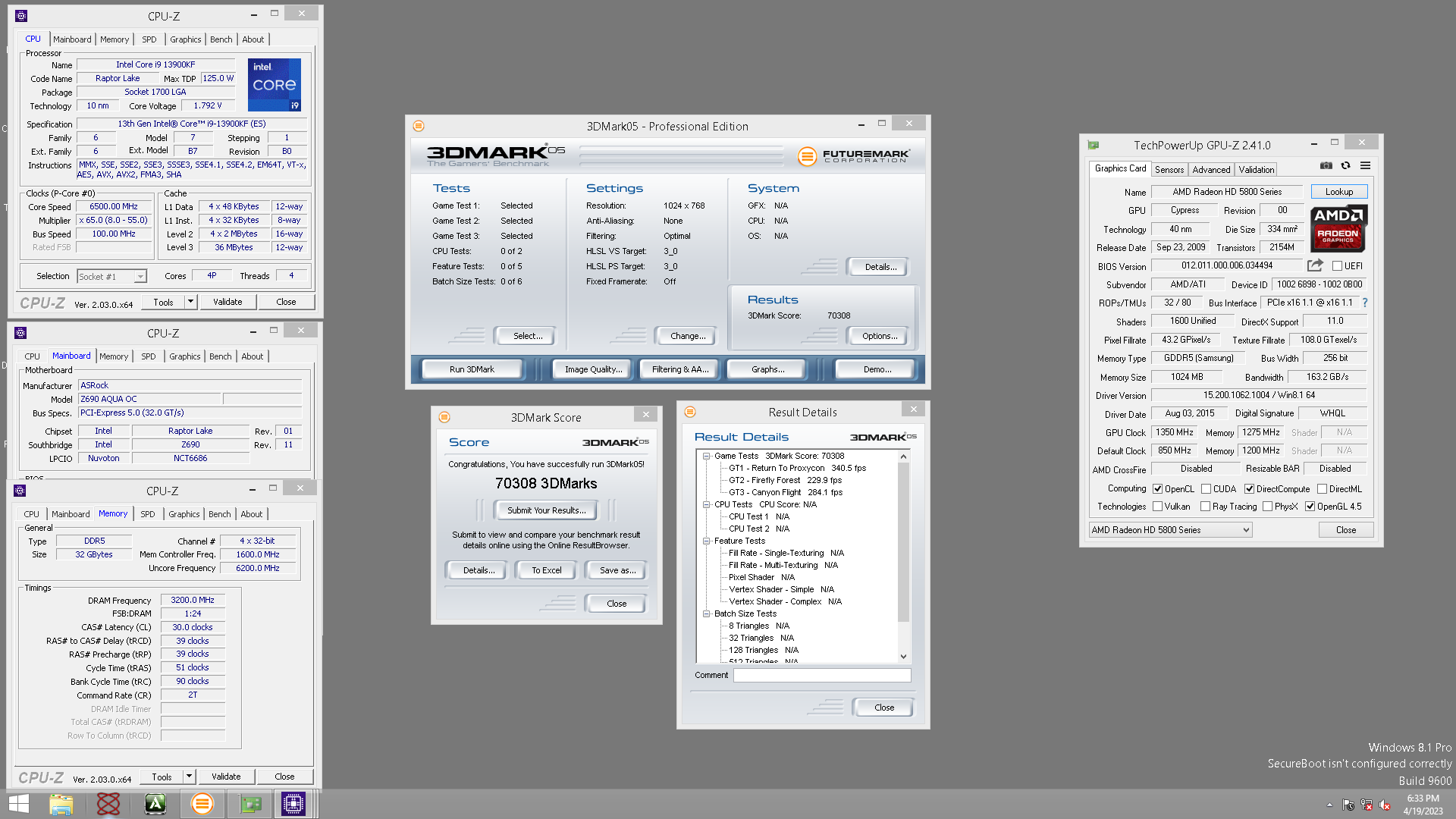Toggle the PhysX checkbox
The image size is (1456, 819).
[1267, 507]
